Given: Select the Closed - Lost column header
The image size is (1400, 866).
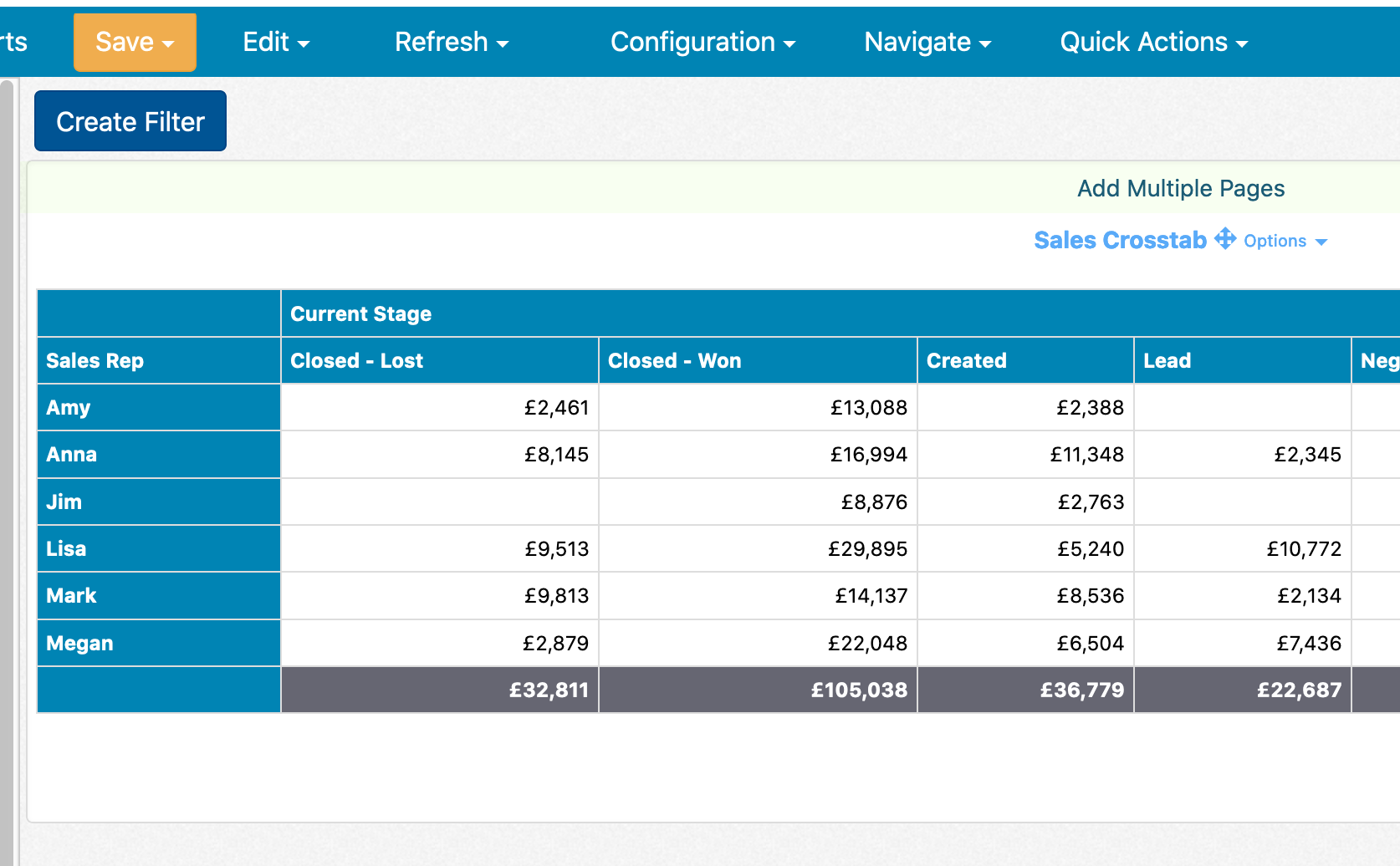Looking at the screenshot, I should click(439, 360).
